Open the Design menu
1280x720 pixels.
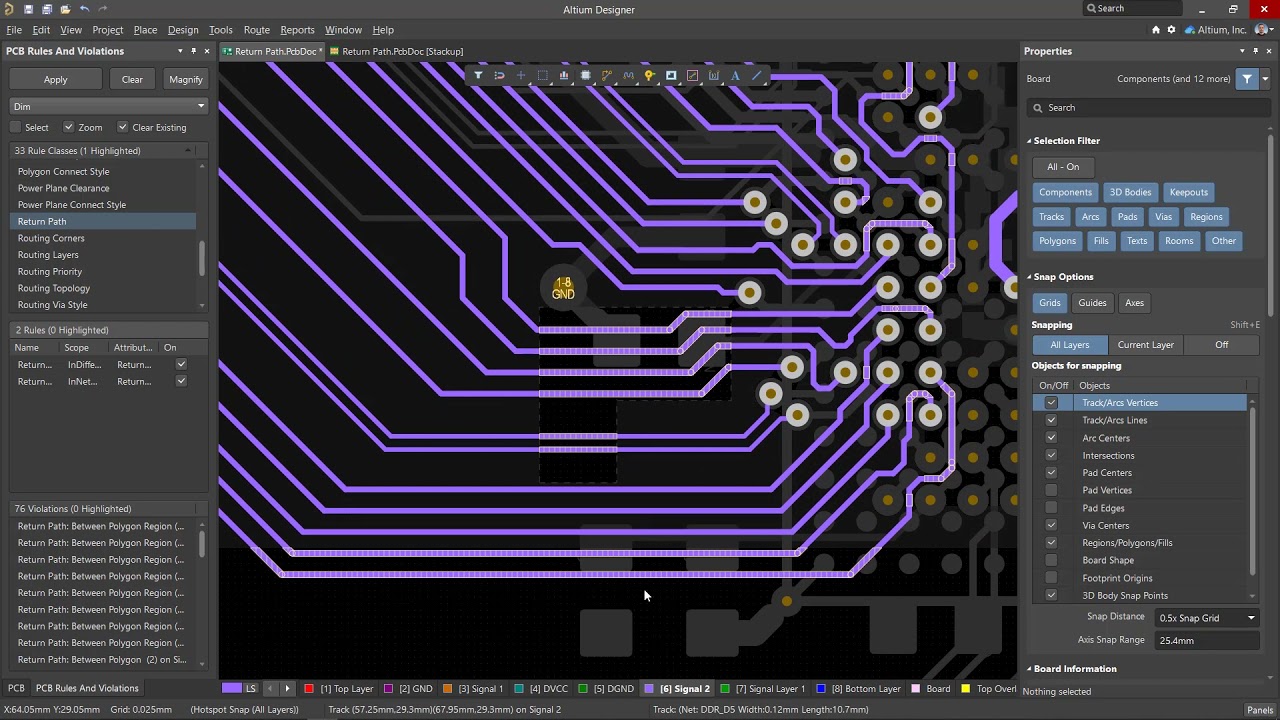[183, 30]
